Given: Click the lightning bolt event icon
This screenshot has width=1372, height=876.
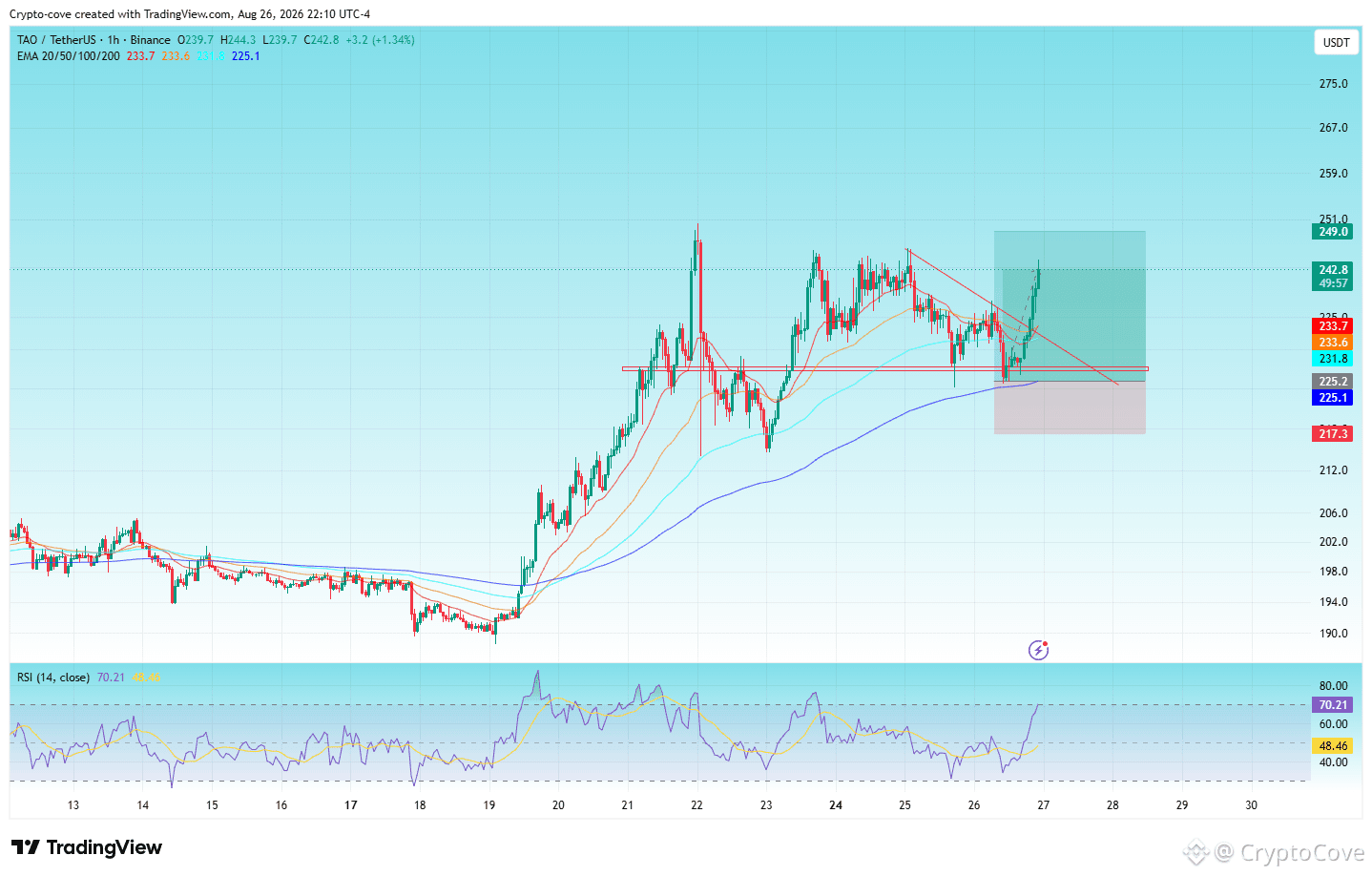Looking at the screenshot, I should pos(1038,651).
